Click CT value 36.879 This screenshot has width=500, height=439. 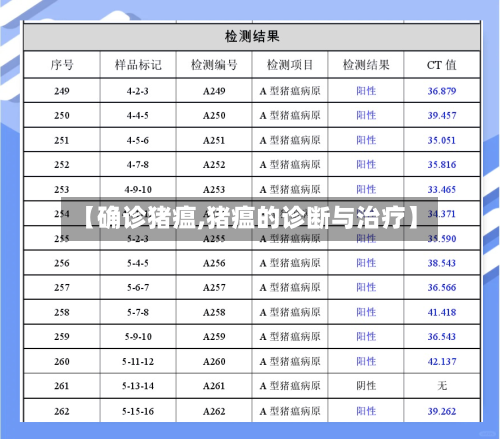442,91
